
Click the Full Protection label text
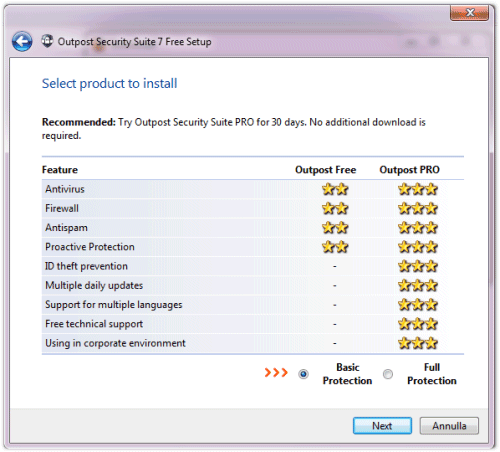[x=432, y=374]
